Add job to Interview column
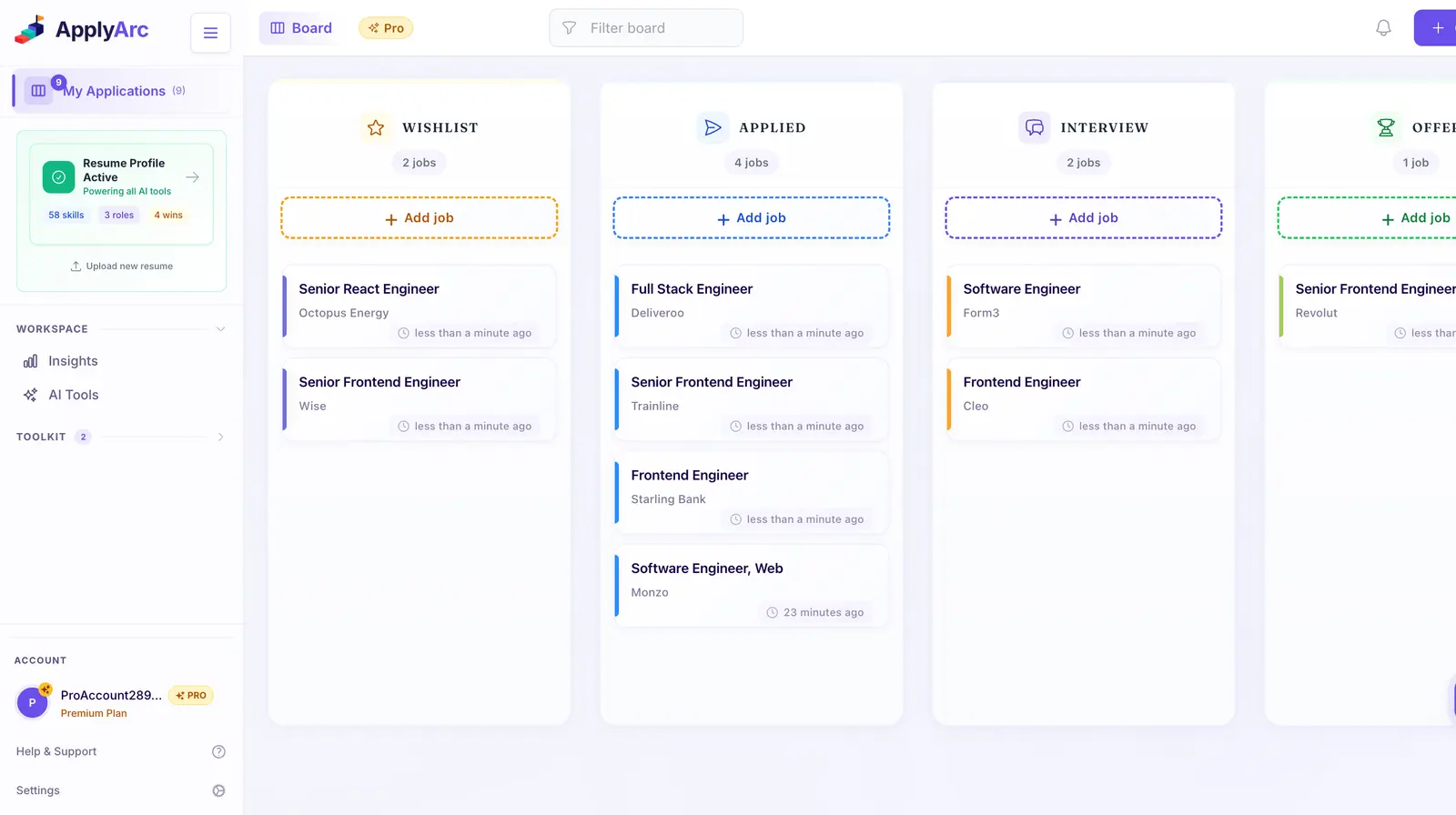1456x815 pixels. click(1083, 218)
